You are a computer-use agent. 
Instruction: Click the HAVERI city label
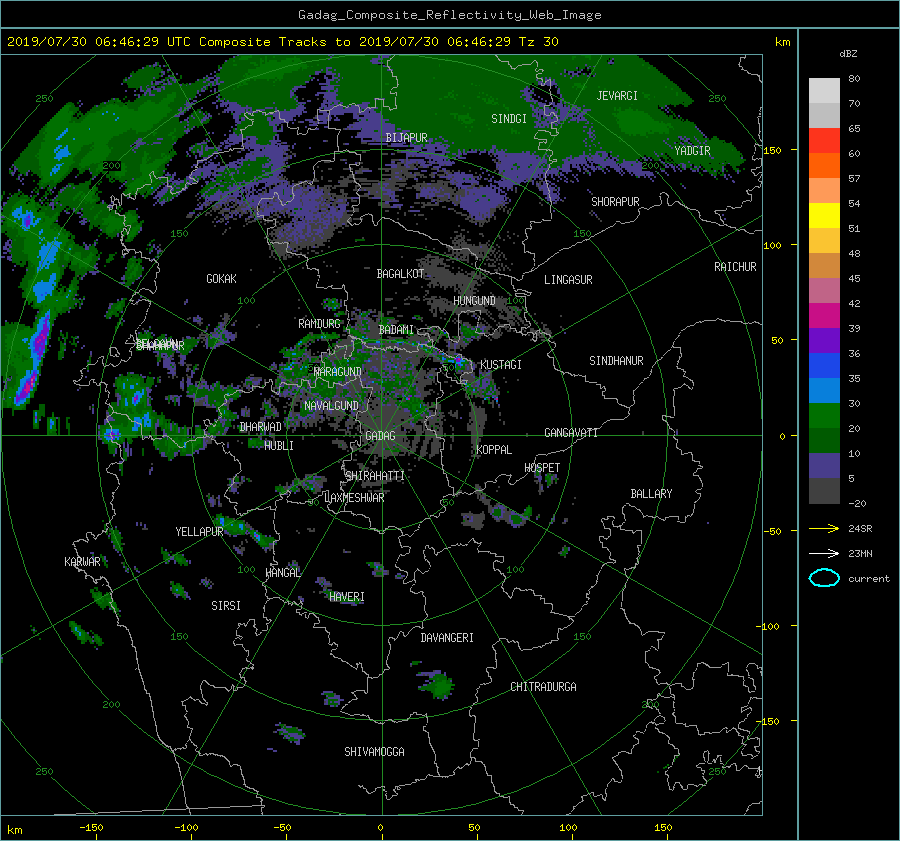click(x=347, y=598)
